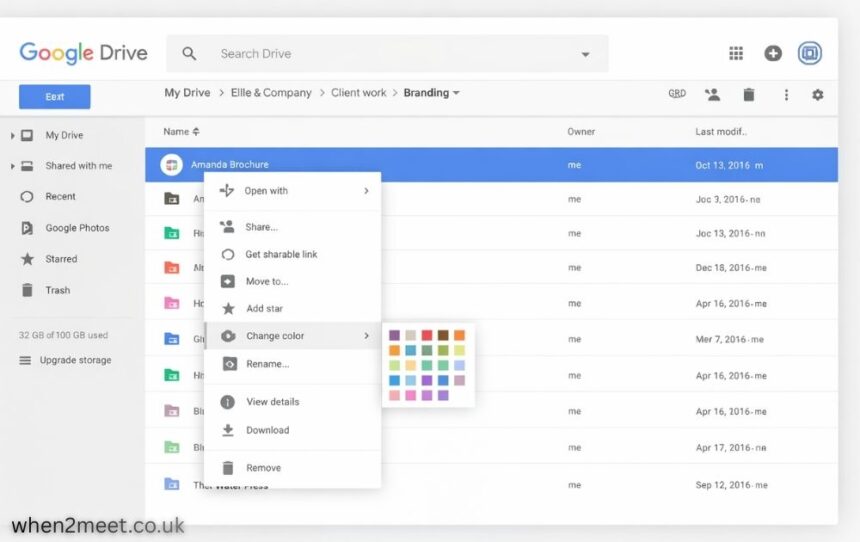
Task: Click the plus circle icon in the header
Action: click(x=773, y=53)
